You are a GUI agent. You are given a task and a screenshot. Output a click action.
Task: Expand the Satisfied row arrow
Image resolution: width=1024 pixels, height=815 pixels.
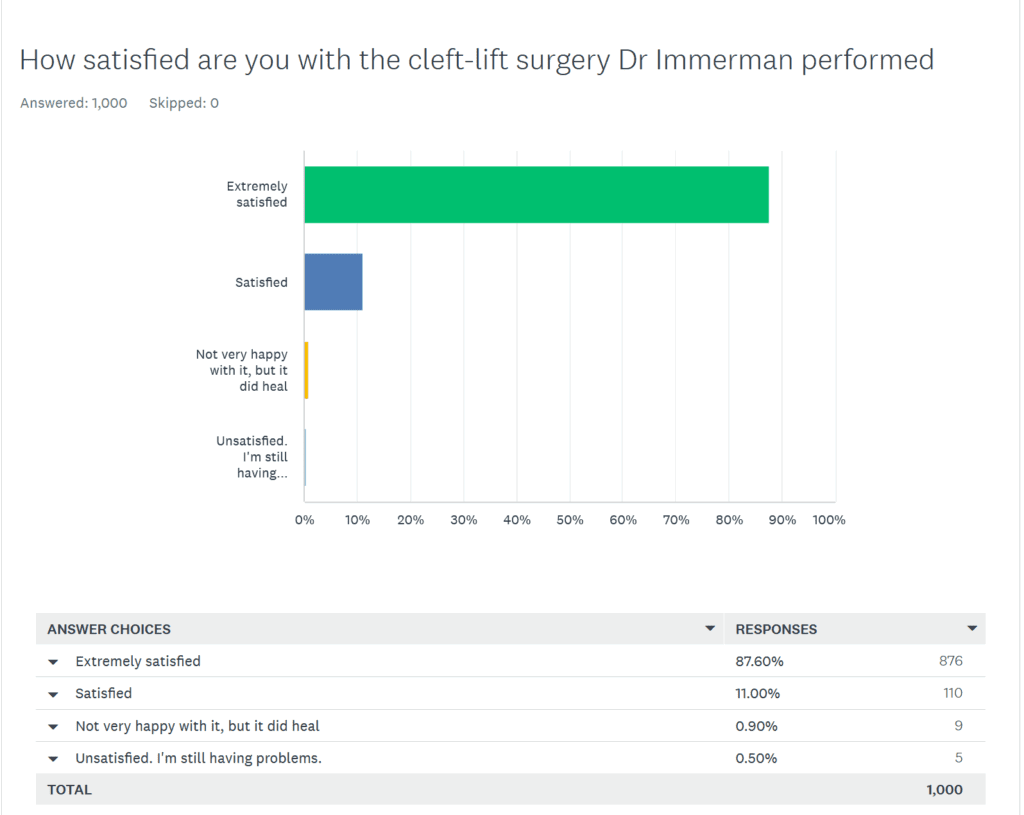pyautogui.click(x=53, y=694)
